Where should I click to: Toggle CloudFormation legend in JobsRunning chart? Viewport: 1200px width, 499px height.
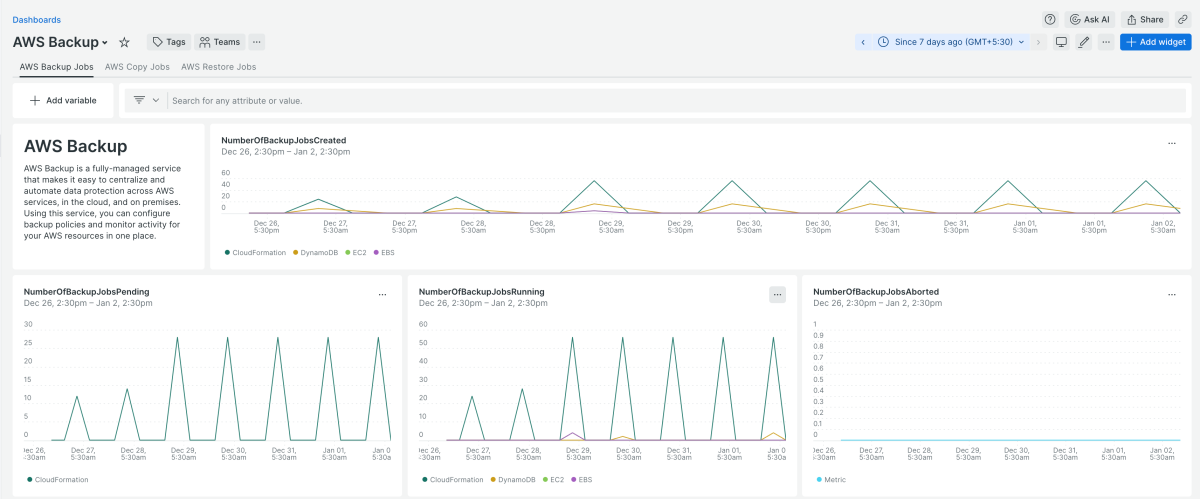(x=453, y=480)
